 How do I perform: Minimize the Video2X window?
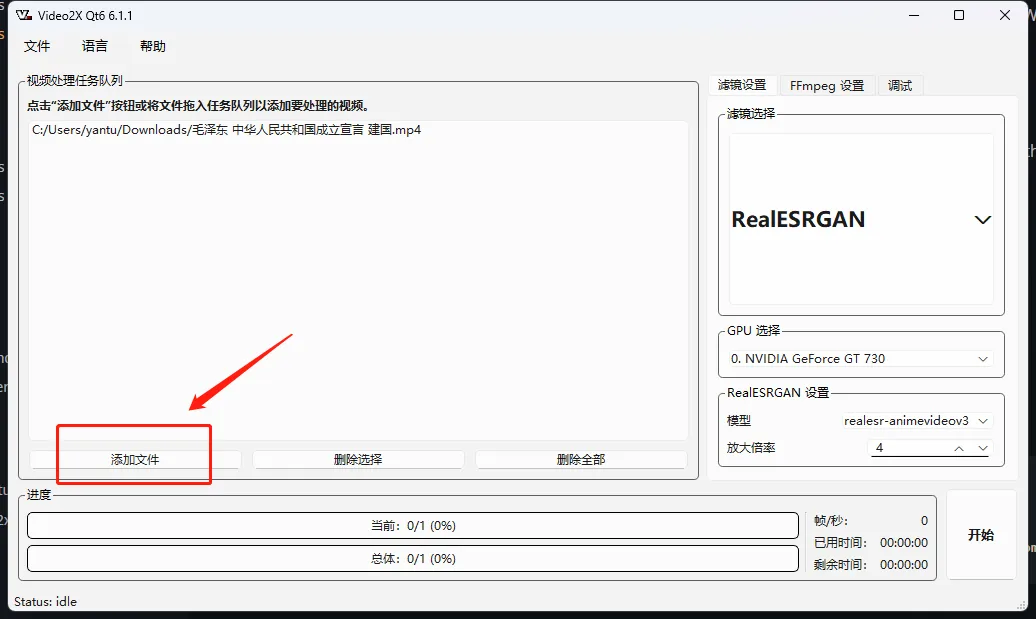[914, 15]
